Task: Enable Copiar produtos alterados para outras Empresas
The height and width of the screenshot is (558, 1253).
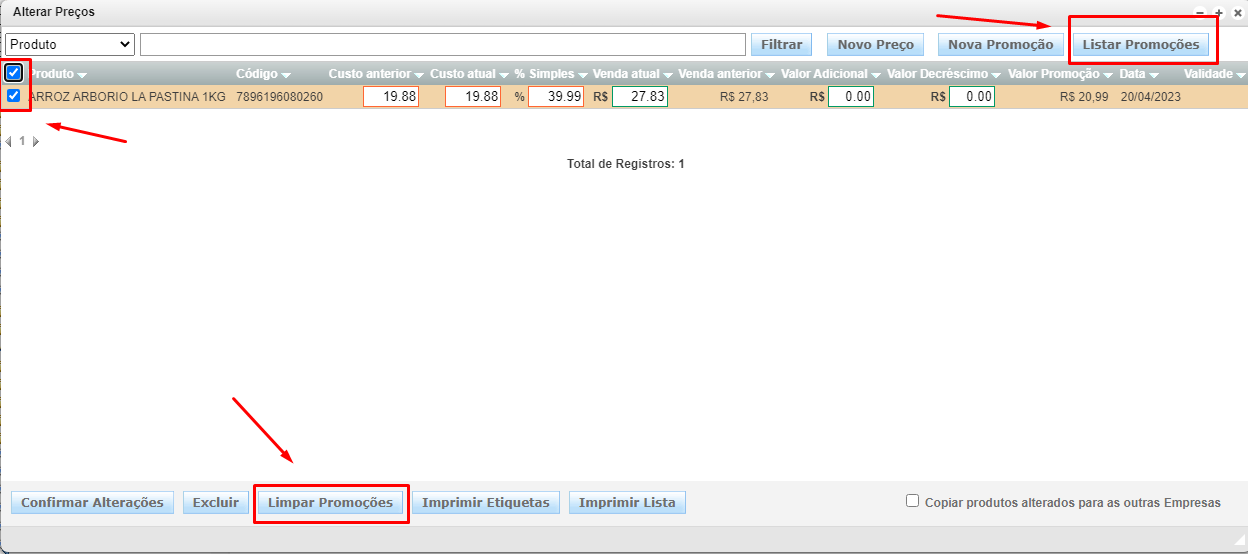Action: click(912, 501)
